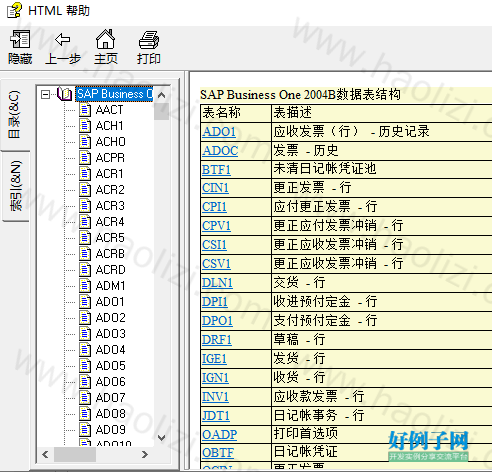Switch to the 索引(&N) index tab

tap(15, 186)
